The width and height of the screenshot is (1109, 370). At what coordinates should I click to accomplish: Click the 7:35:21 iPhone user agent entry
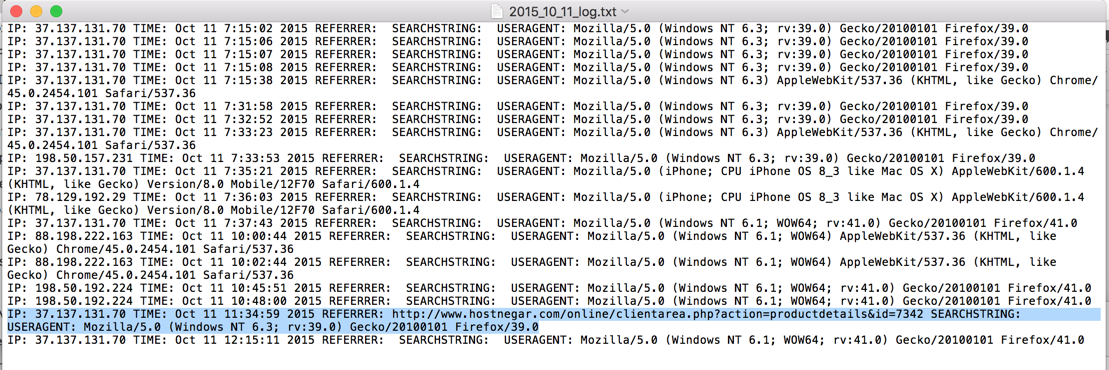tap(545, 178)
